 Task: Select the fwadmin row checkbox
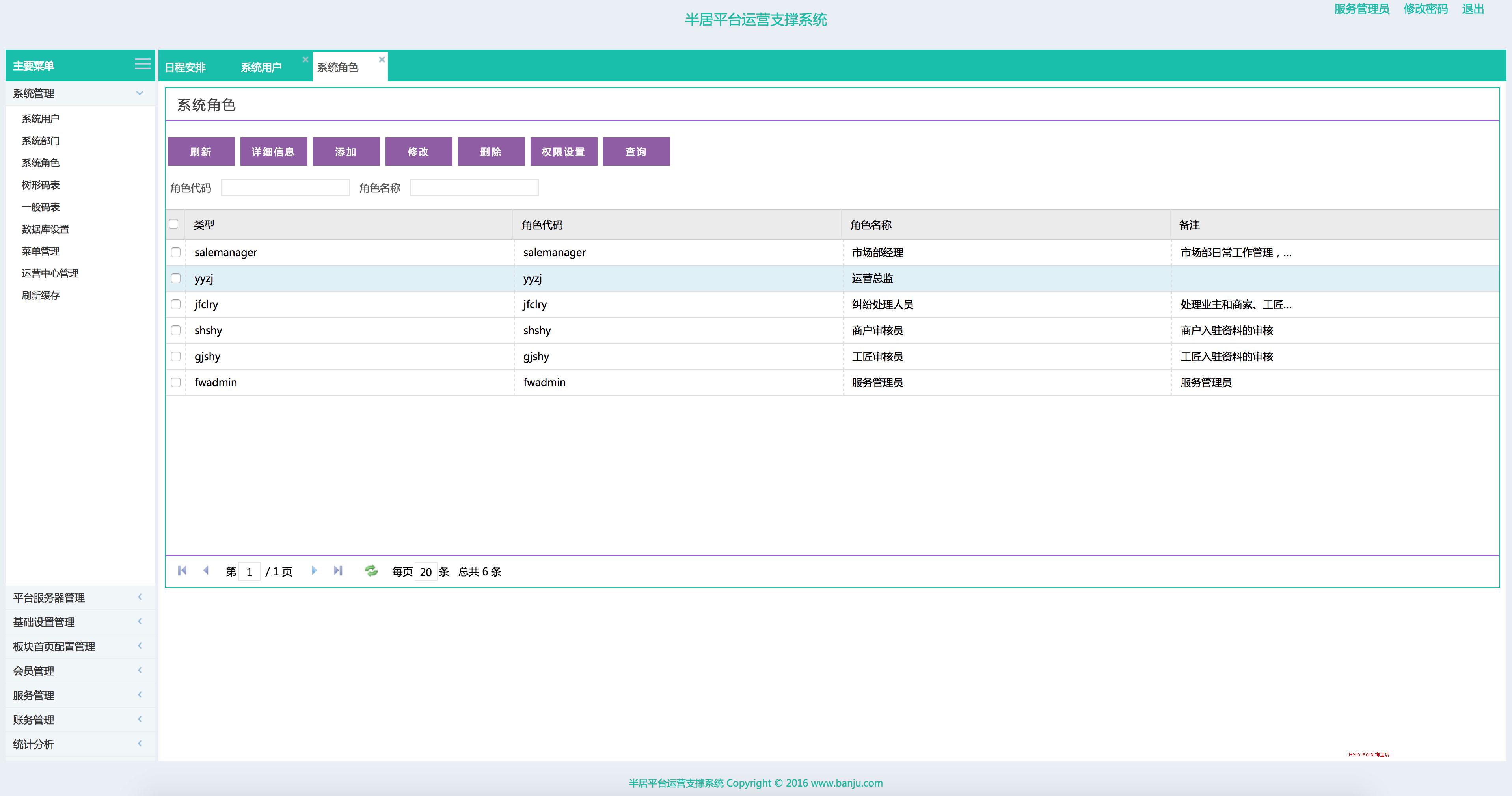point(175,382)
